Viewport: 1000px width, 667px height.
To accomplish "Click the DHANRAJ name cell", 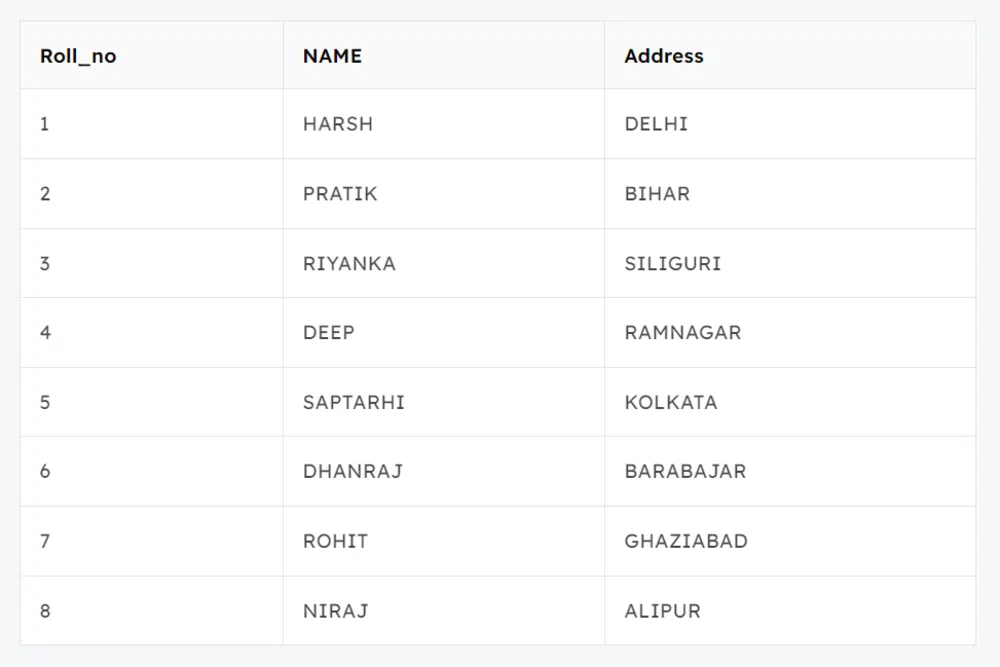I will click(x=353, y=471).
